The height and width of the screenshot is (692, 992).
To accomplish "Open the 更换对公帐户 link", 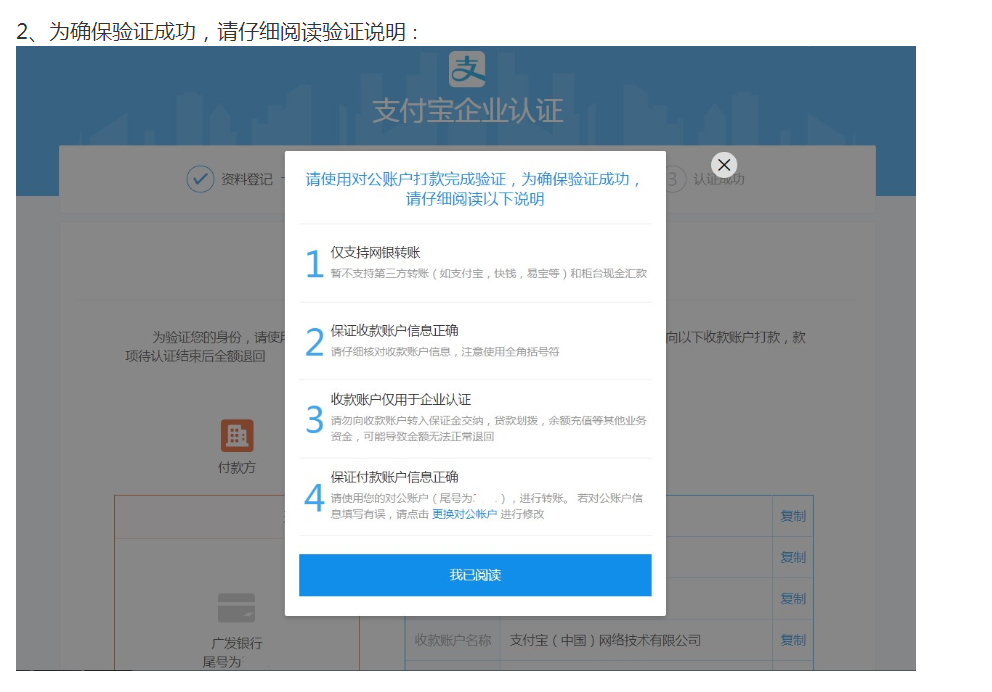I will 464,514.
